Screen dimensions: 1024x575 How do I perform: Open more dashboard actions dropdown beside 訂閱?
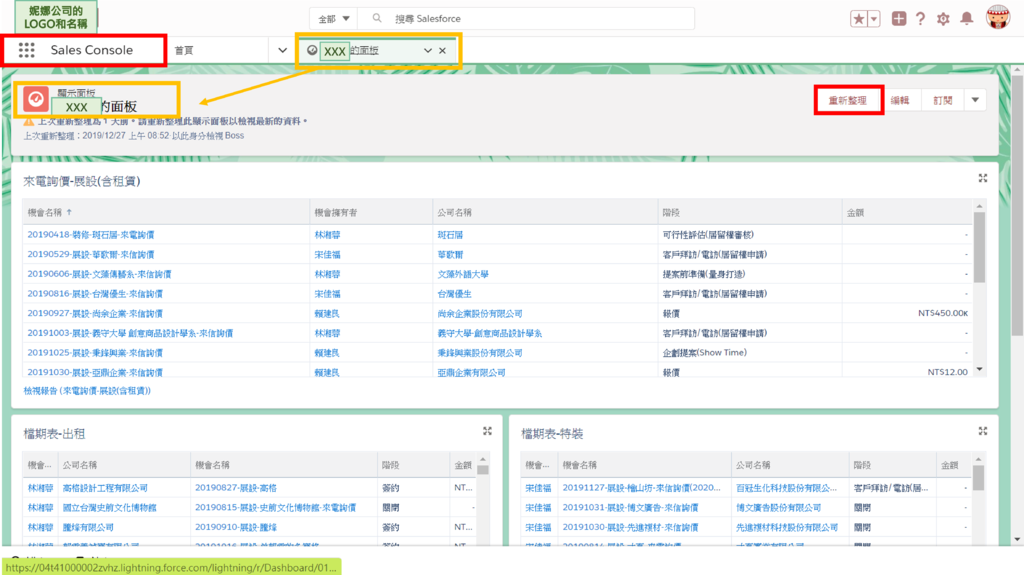(975, 100)
